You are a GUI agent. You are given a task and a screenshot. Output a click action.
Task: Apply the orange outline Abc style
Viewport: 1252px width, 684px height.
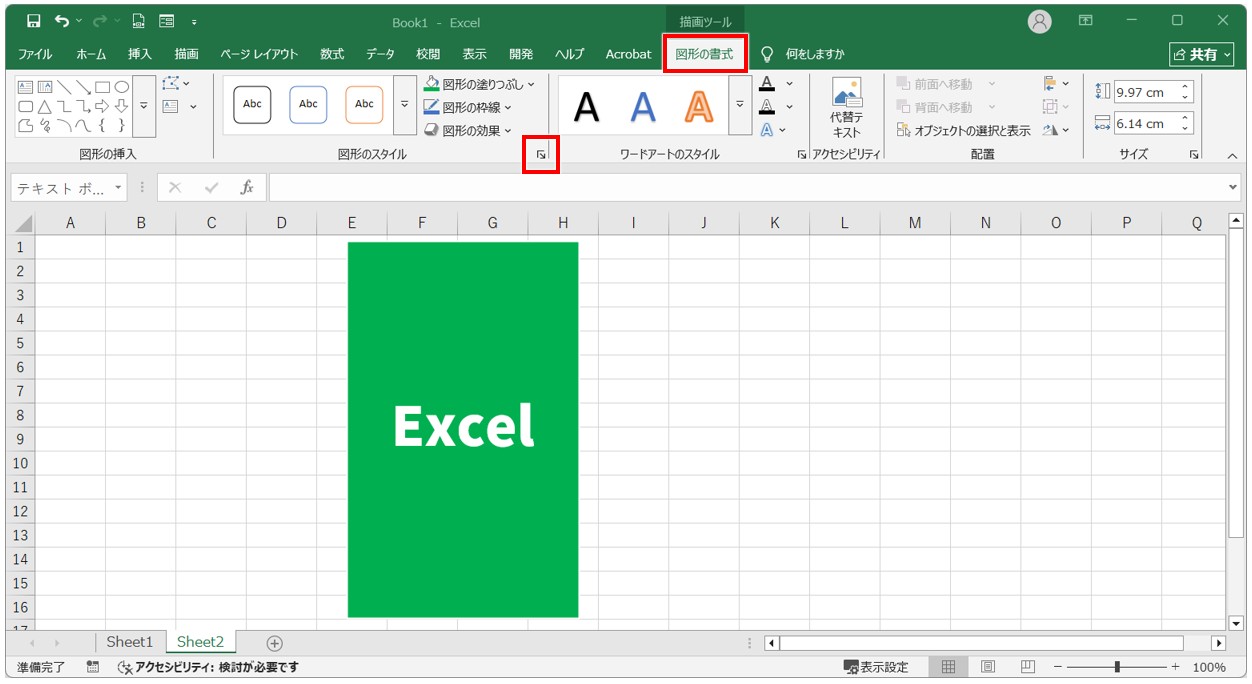364,104
